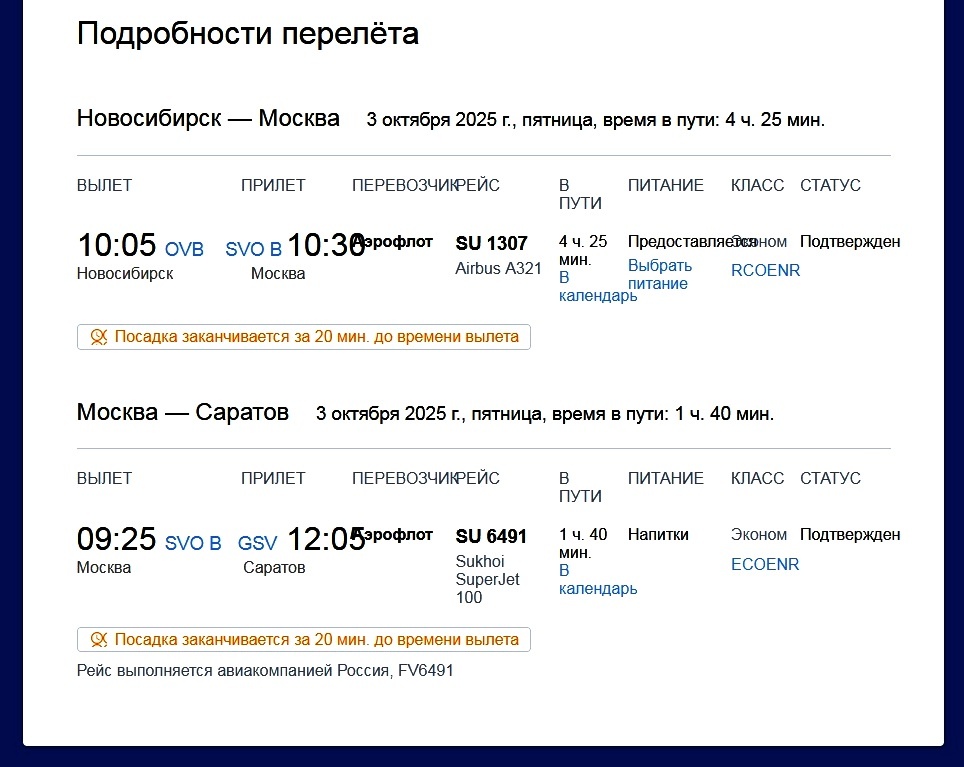Click GSV arrival airport code
The image size is (964, 767).
pyautogui.click(x=258, y=543)
